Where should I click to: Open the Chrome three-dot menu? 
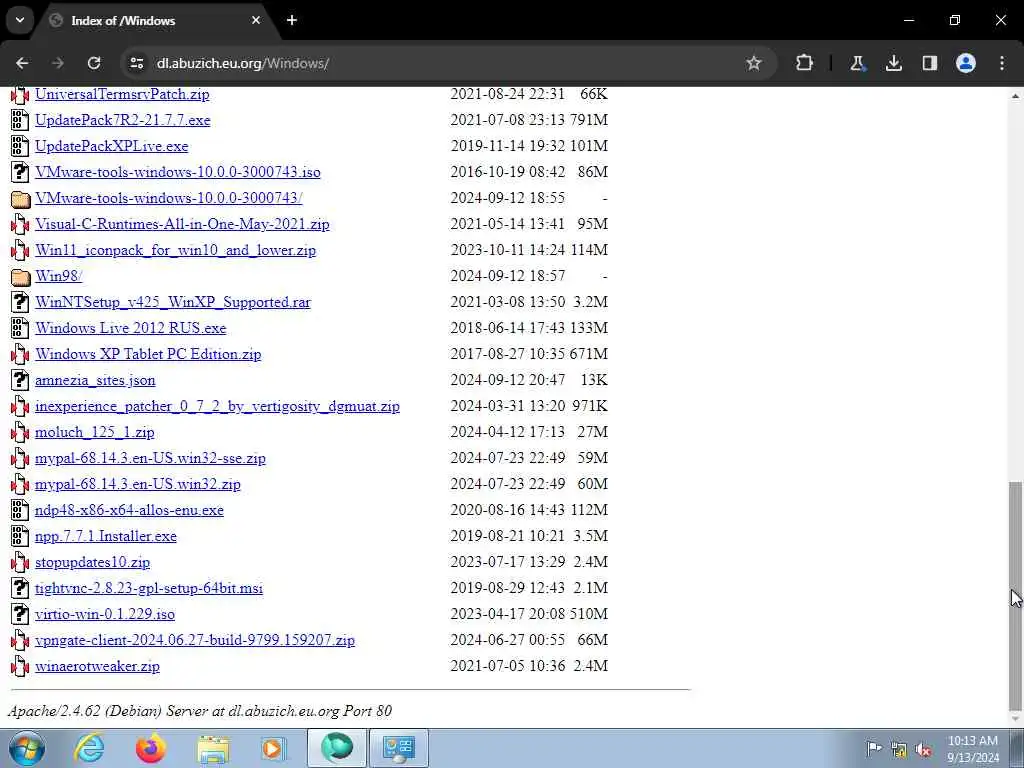tap(1002, 63)
